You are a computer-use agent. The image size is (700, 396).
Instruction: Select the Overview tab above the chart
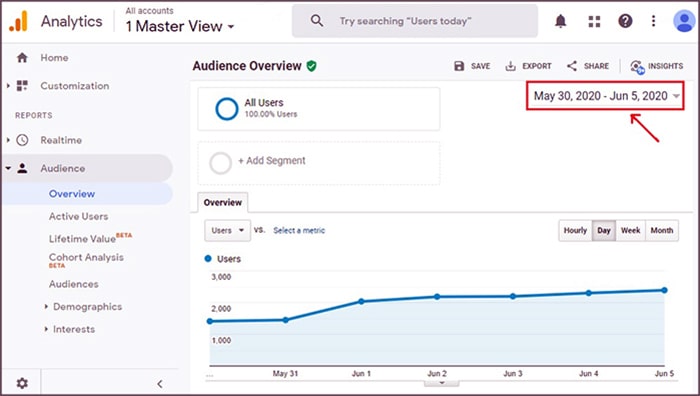coord(222,202)
